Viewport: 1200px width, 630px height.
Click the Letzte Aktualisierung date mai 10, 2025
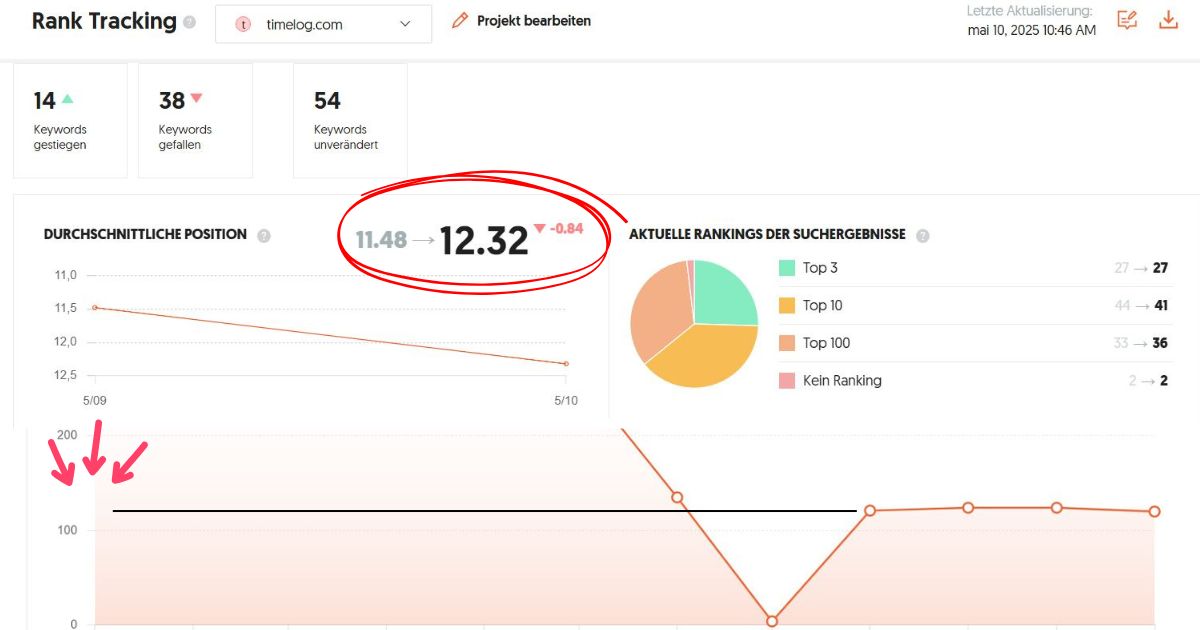pos(1032,30)
